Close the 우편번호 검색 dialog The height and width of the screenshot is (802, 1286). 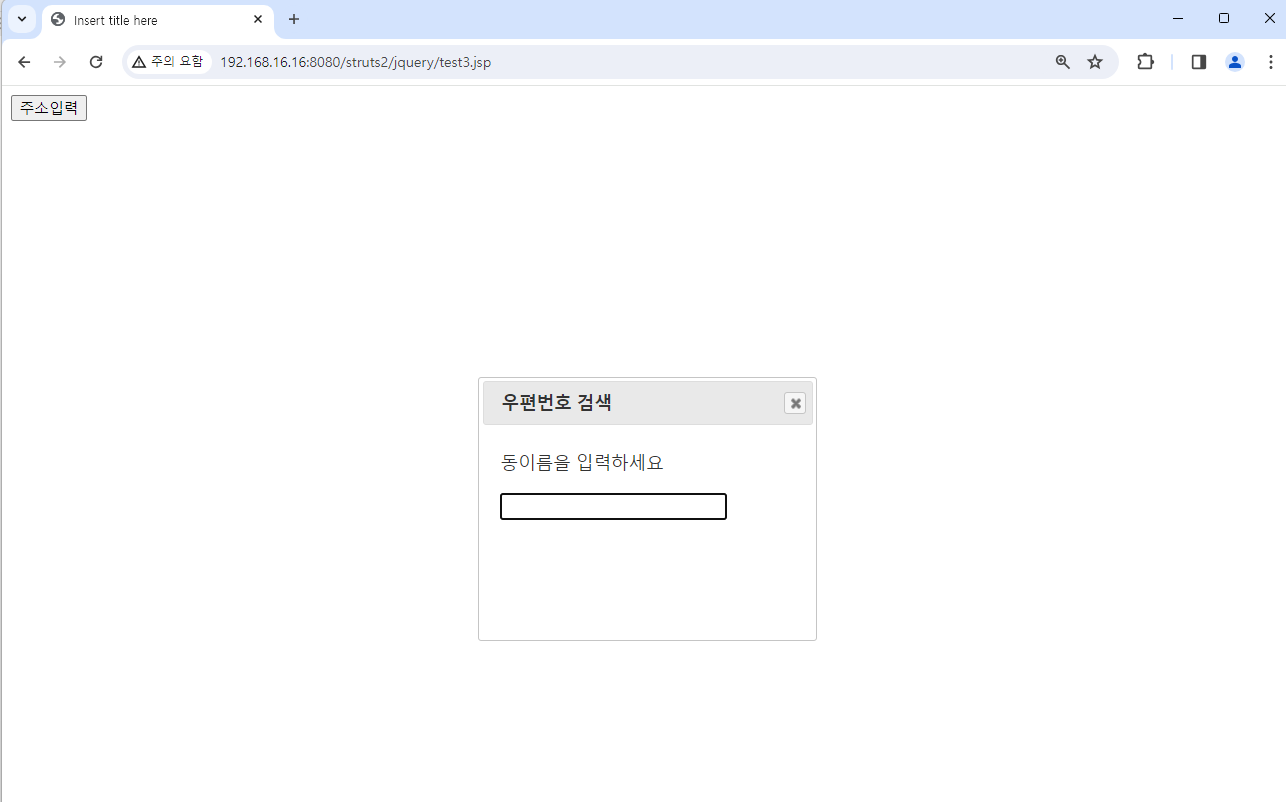click(x=795, y=403)
